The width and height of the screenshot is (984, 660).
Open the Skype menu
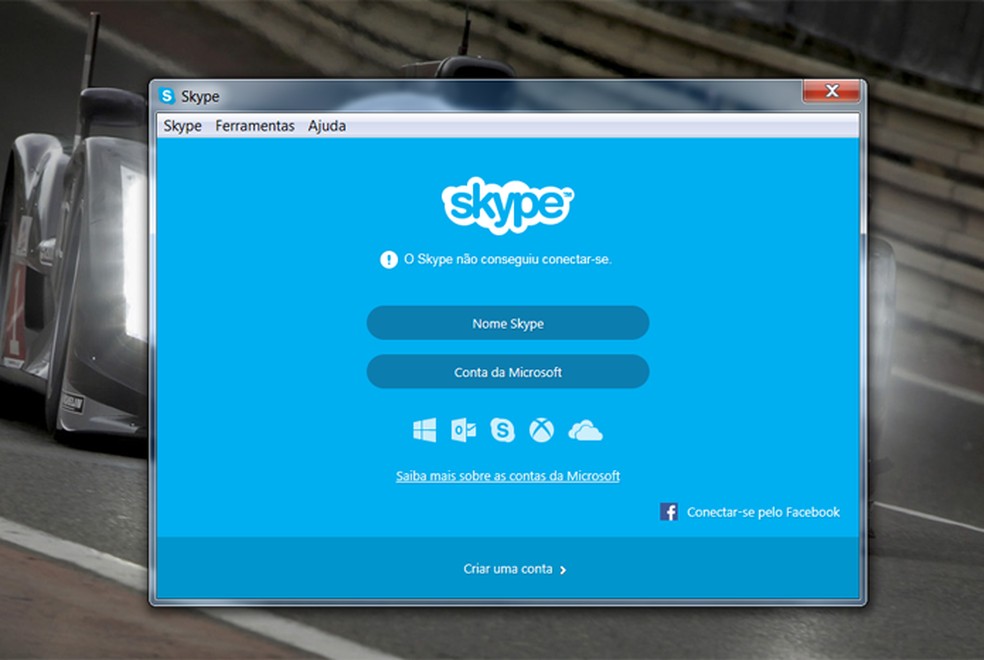pyautogui.click(x=182, y=126)
